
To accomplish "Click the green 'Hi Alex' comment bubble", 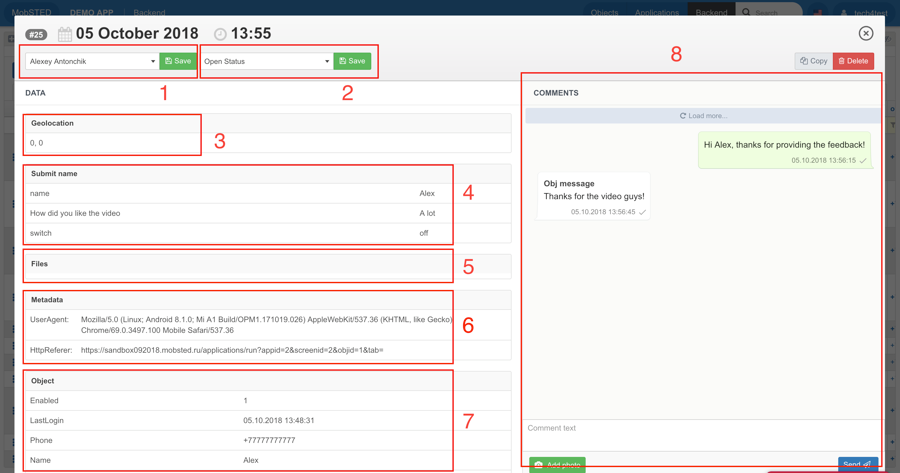I will [x=784, y=150].
